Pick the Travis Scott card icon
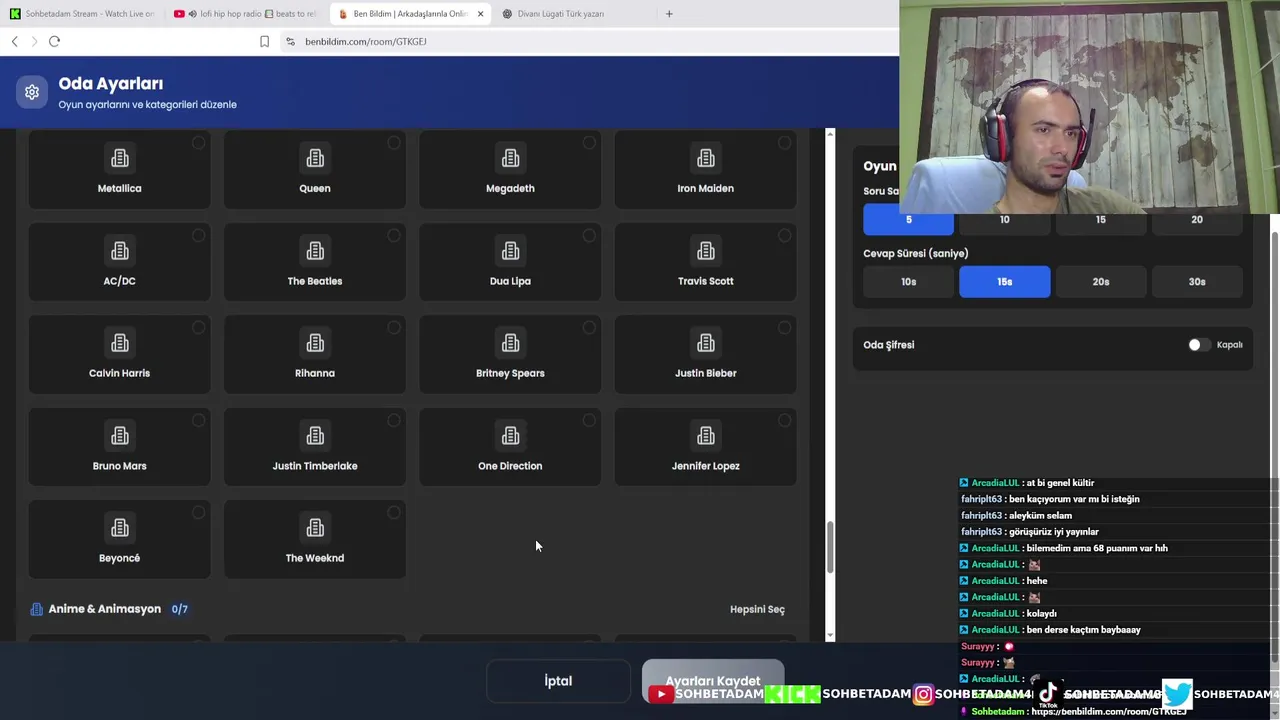 pyautogui.click(x=706, y=251)
